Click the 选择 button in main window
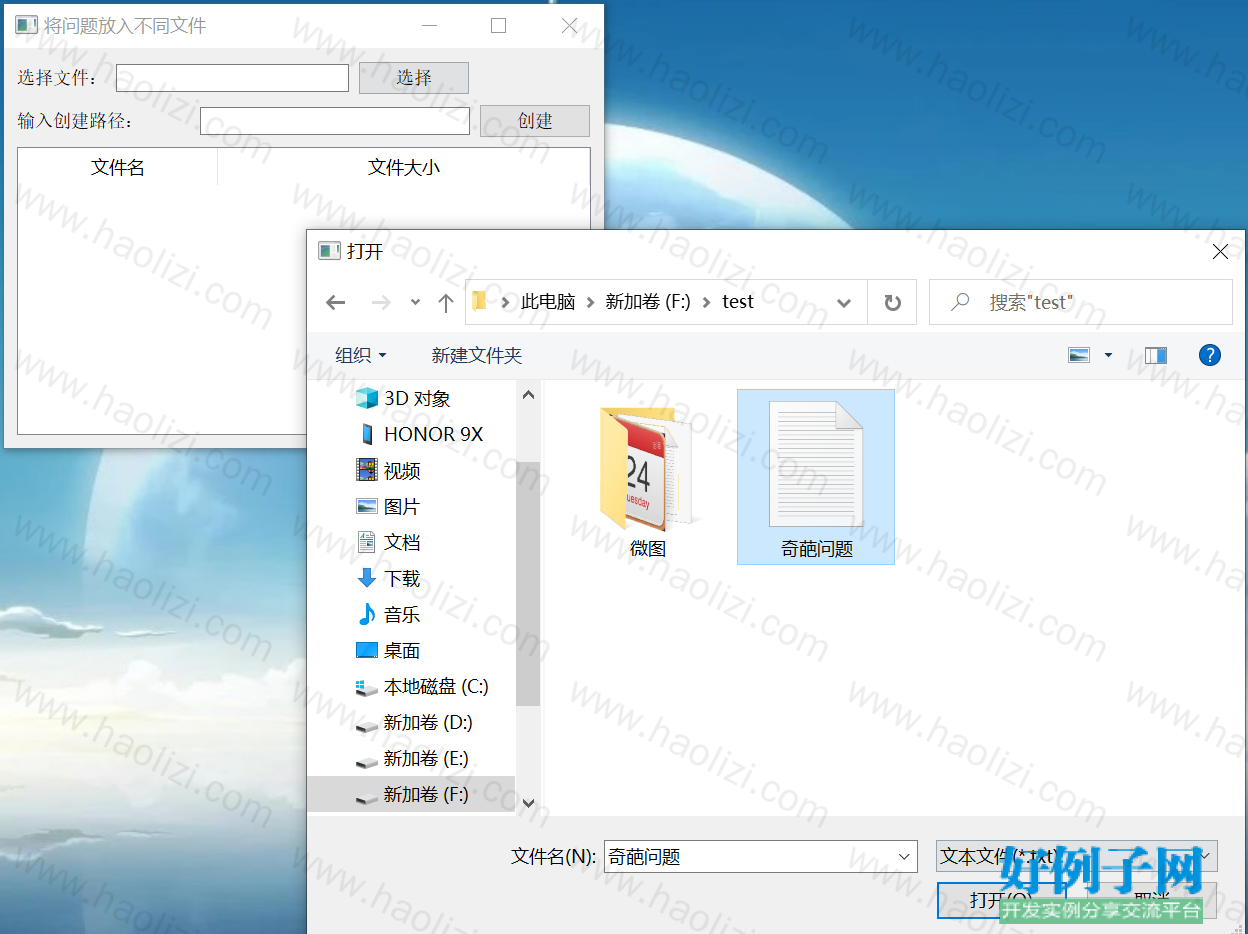Viewport: 1248px width, 934px height. click(413, 78)
